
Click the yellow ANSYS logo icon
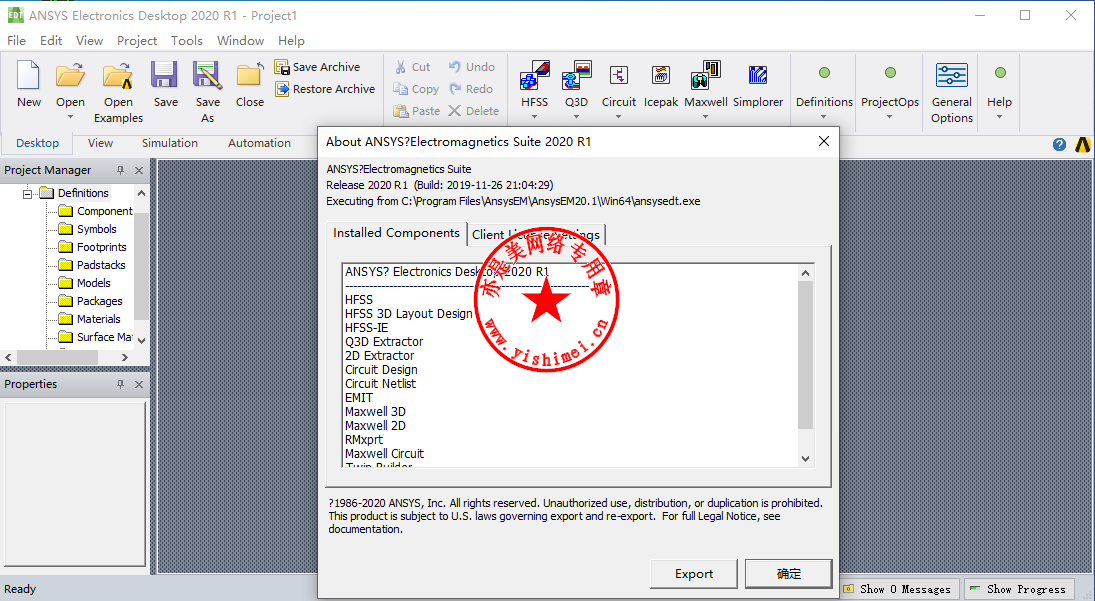1082,144
